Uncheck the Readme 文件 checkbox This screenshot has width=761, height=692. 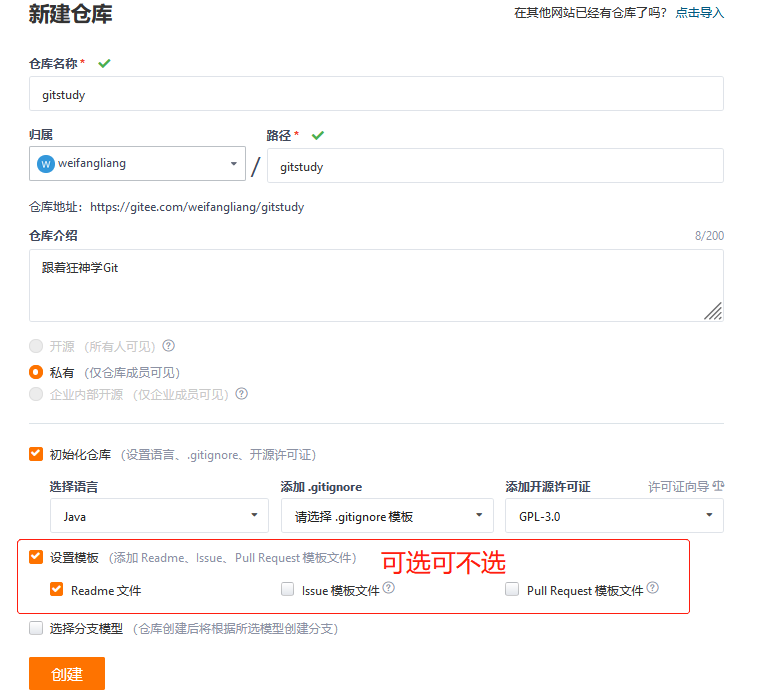point(57,589)
